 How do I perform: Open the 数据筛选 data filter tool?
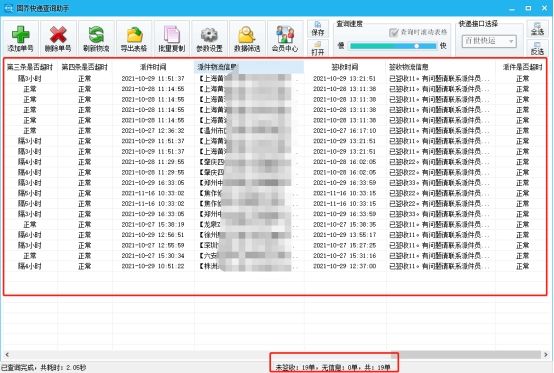(247, 38)
